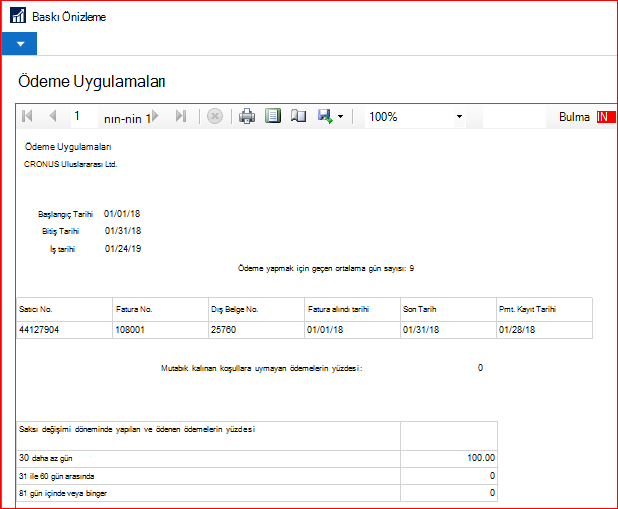618x509 pixels.
Task: Click the Dış Belge No. column header
Action: 256,310
